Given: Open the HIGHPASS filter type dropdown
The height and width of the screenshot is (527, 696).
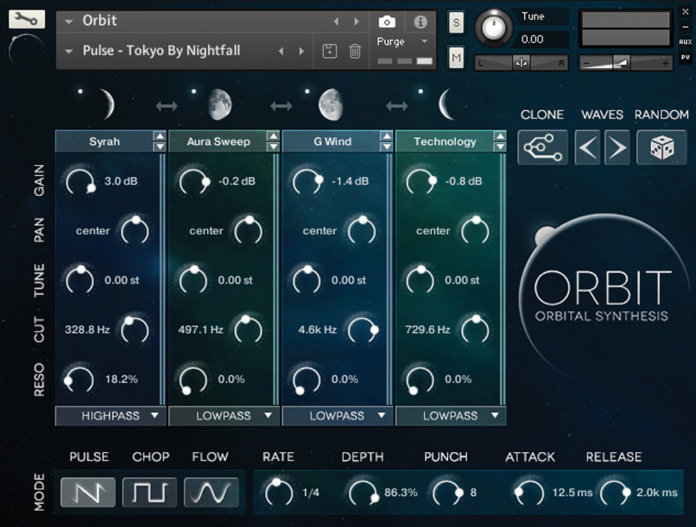Looking at the screenshot, I should pos(110,415).
